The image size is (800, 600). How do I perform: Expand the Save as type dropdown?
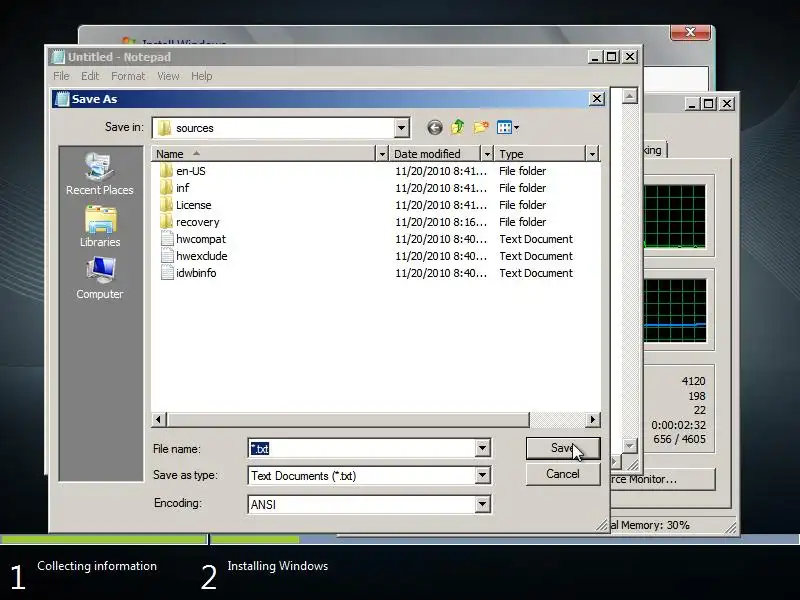(x=482, y=476)
